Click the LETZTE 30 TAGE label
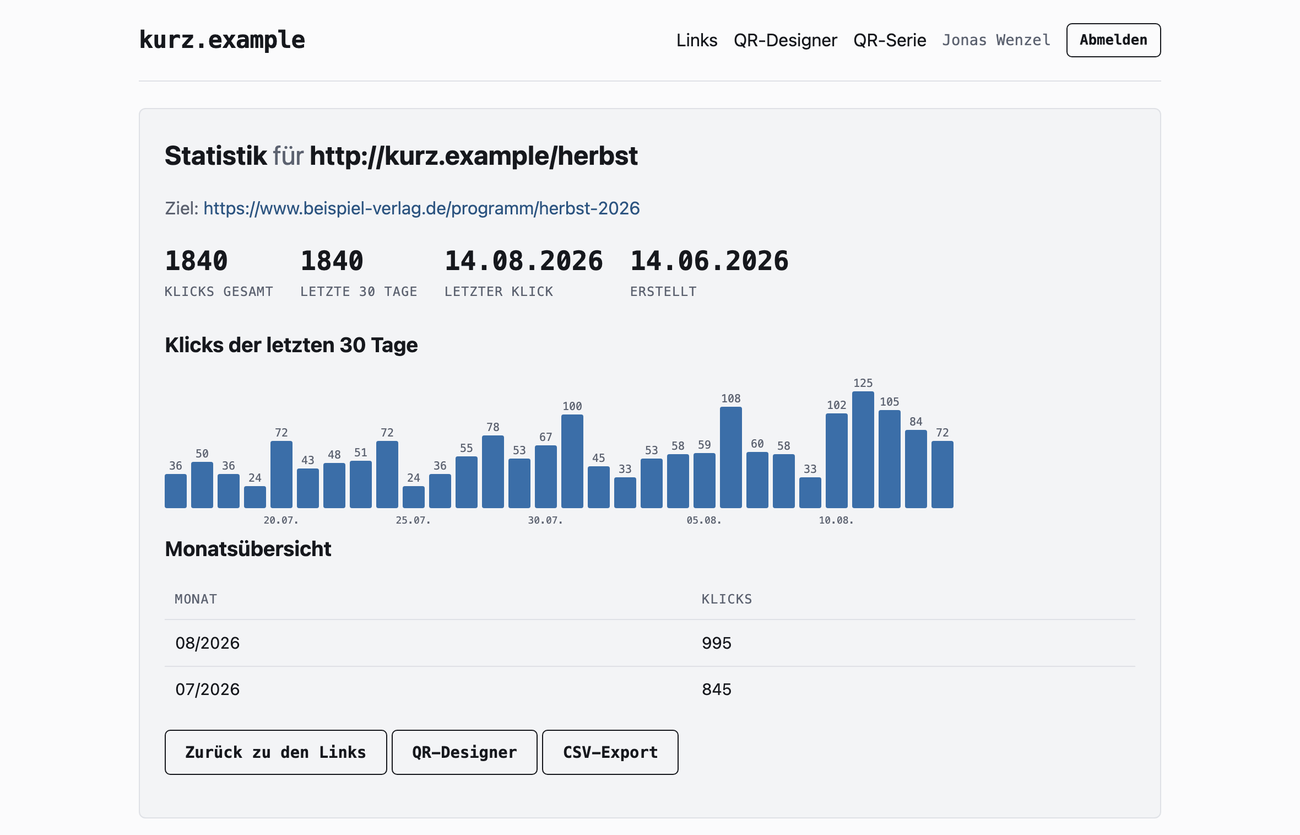Image resolution: width=1300 pixels, height=835 pixels. [359, 292]
